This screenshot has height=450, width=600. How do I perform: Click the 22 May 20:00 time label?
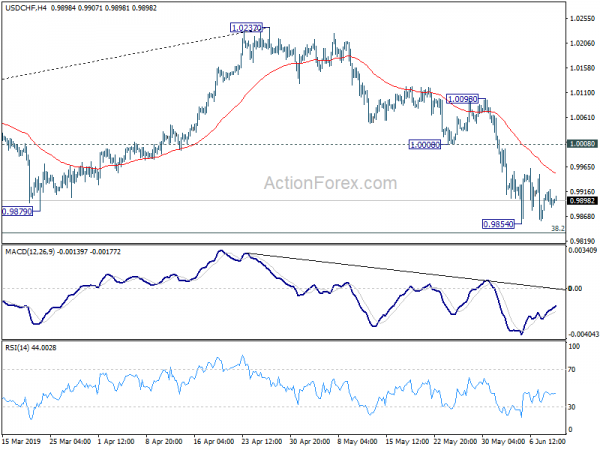tap(455, 441)
